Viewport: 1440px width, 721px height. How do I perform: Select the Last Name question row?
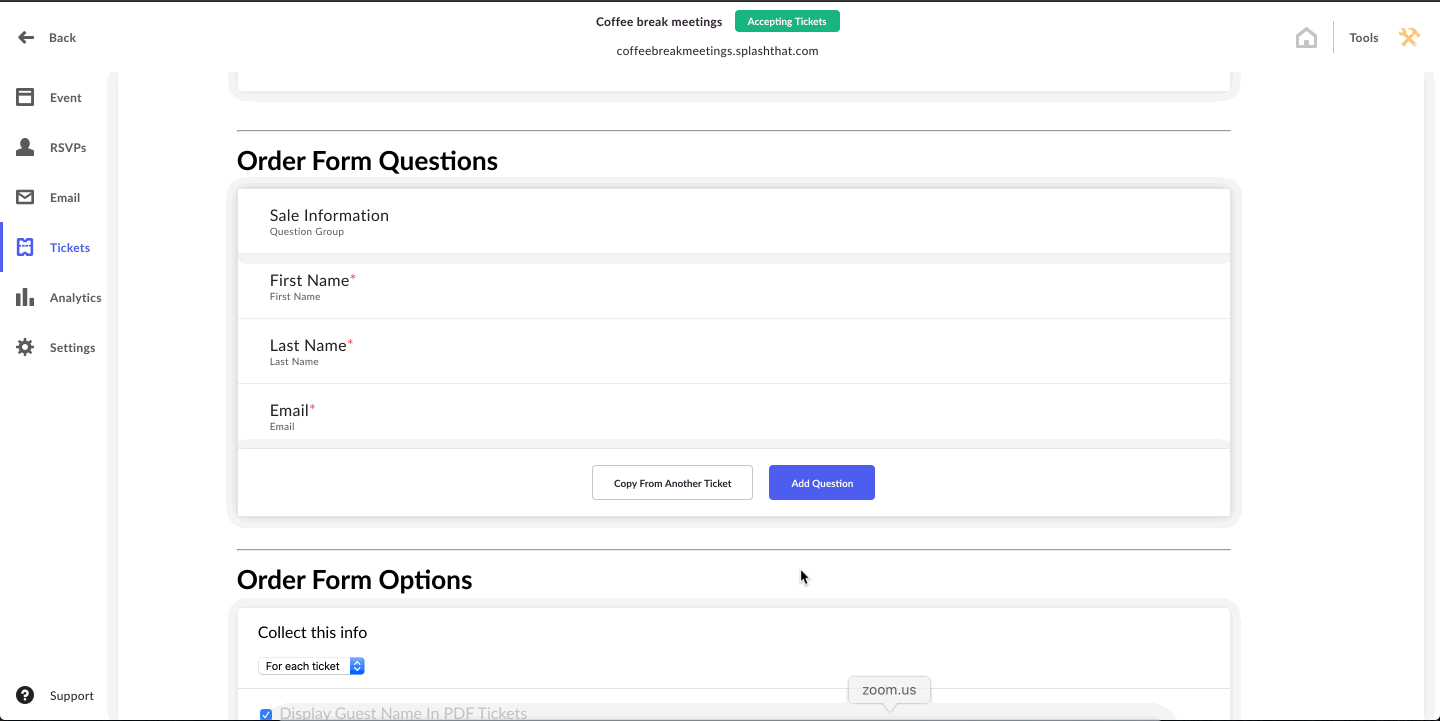tap(734, 351)
